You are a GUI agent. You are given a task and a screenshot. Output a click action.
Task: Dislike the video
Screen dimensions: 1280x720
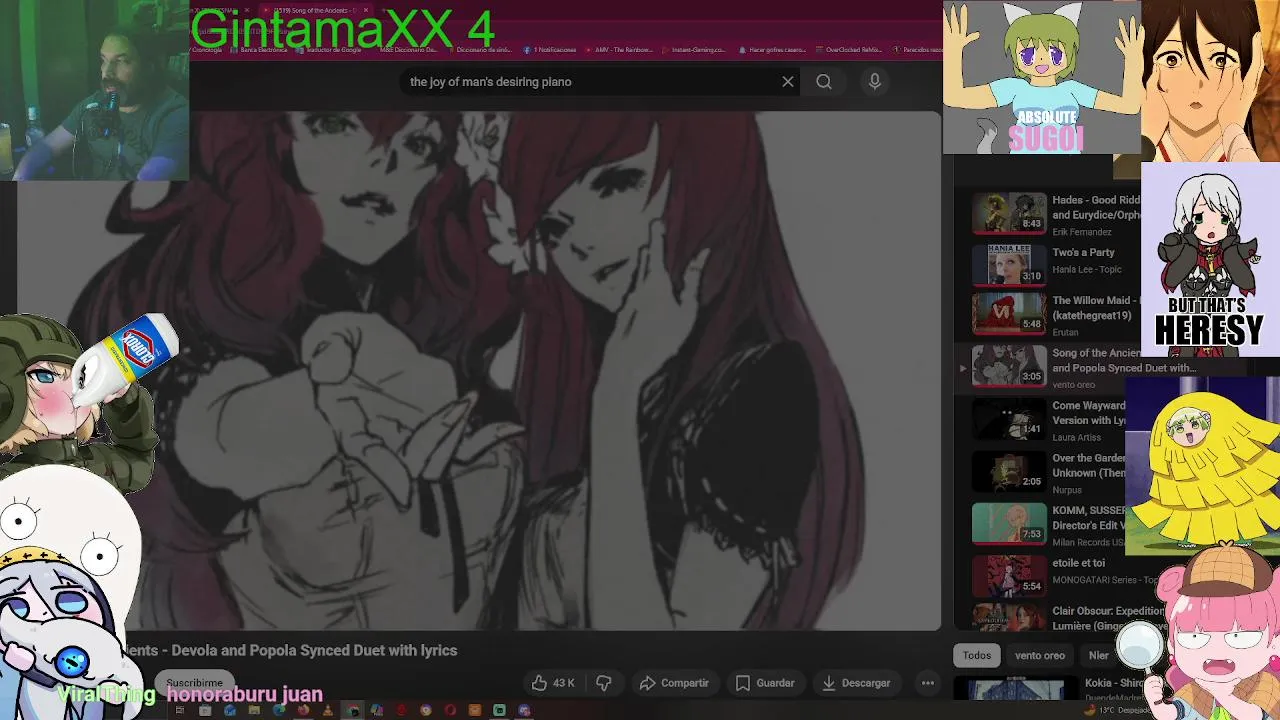pos(604,683)
